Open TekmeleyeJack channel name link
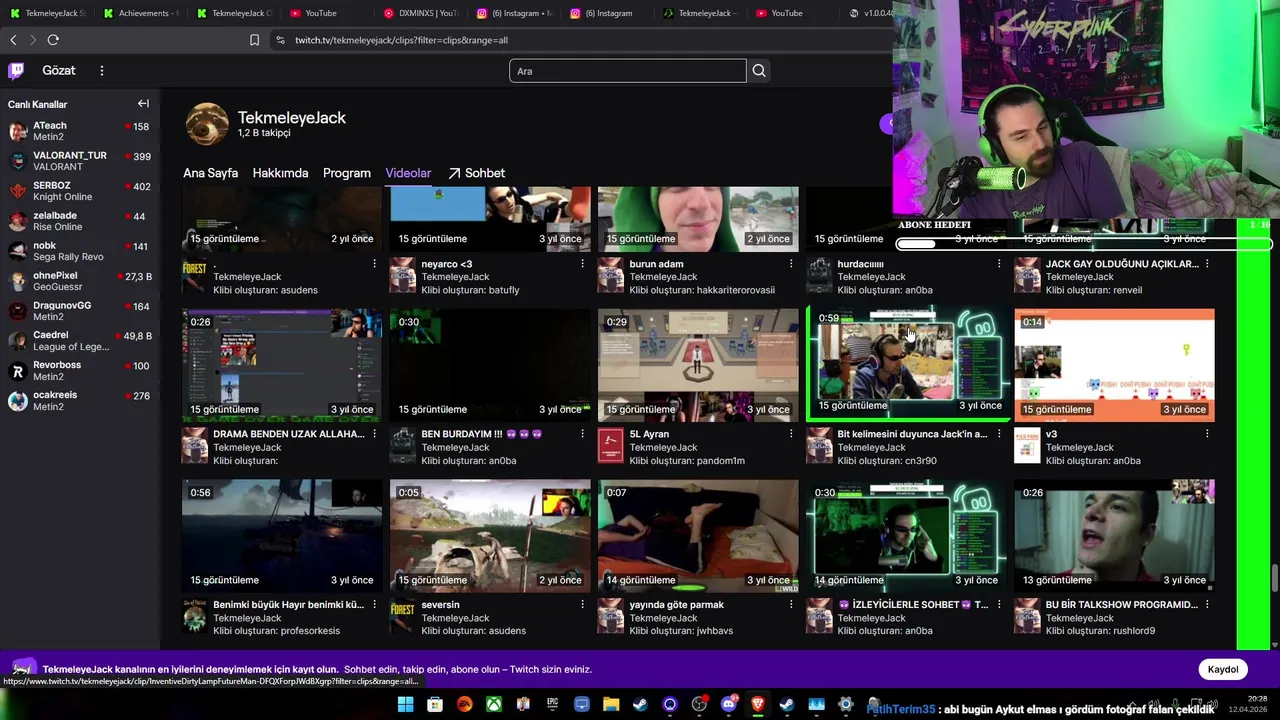The height and width of the screenshot is (720, 1280). pos(292,117)
